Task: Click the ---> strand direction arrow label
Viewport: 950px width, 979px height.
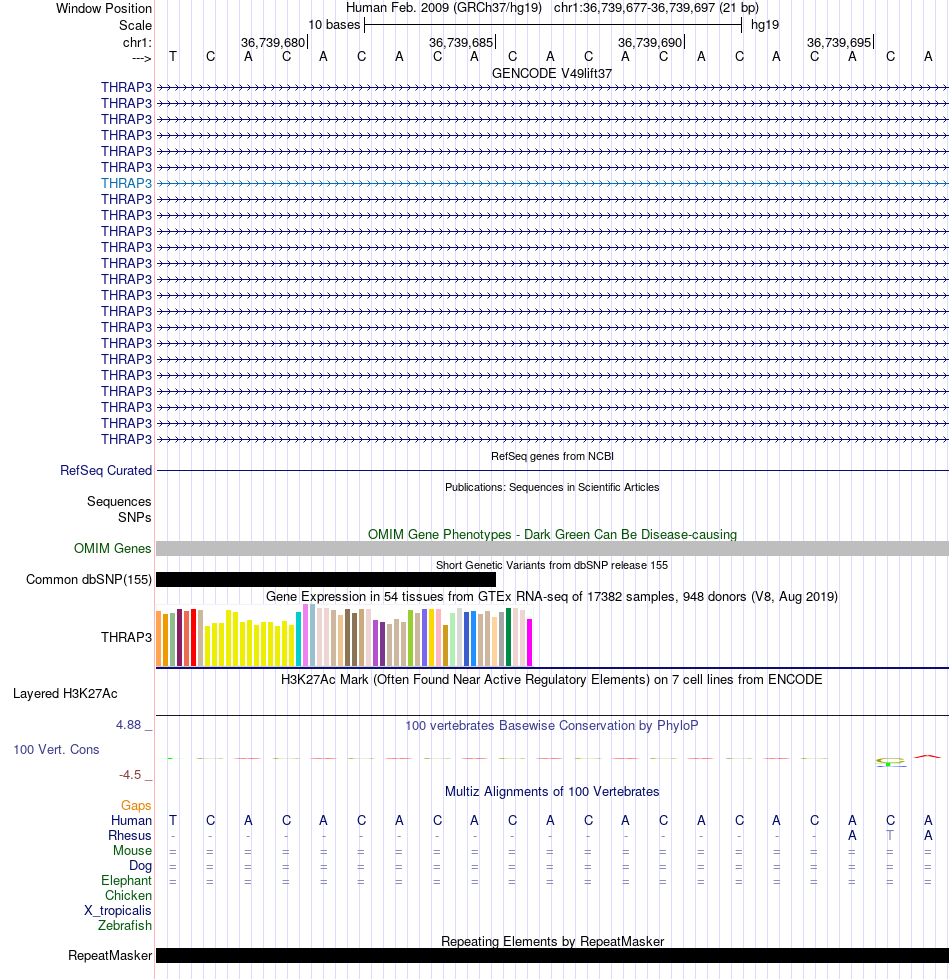Action: tap(142, 59)
